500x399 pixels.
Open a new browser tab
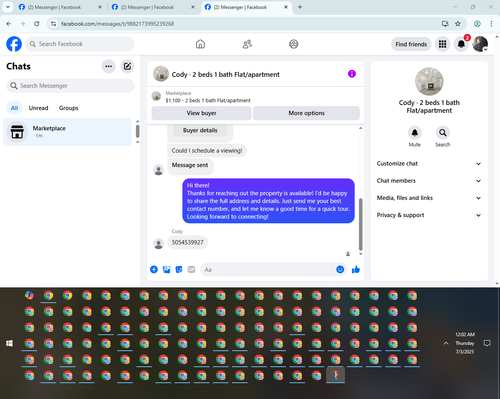tap(300, 7)
